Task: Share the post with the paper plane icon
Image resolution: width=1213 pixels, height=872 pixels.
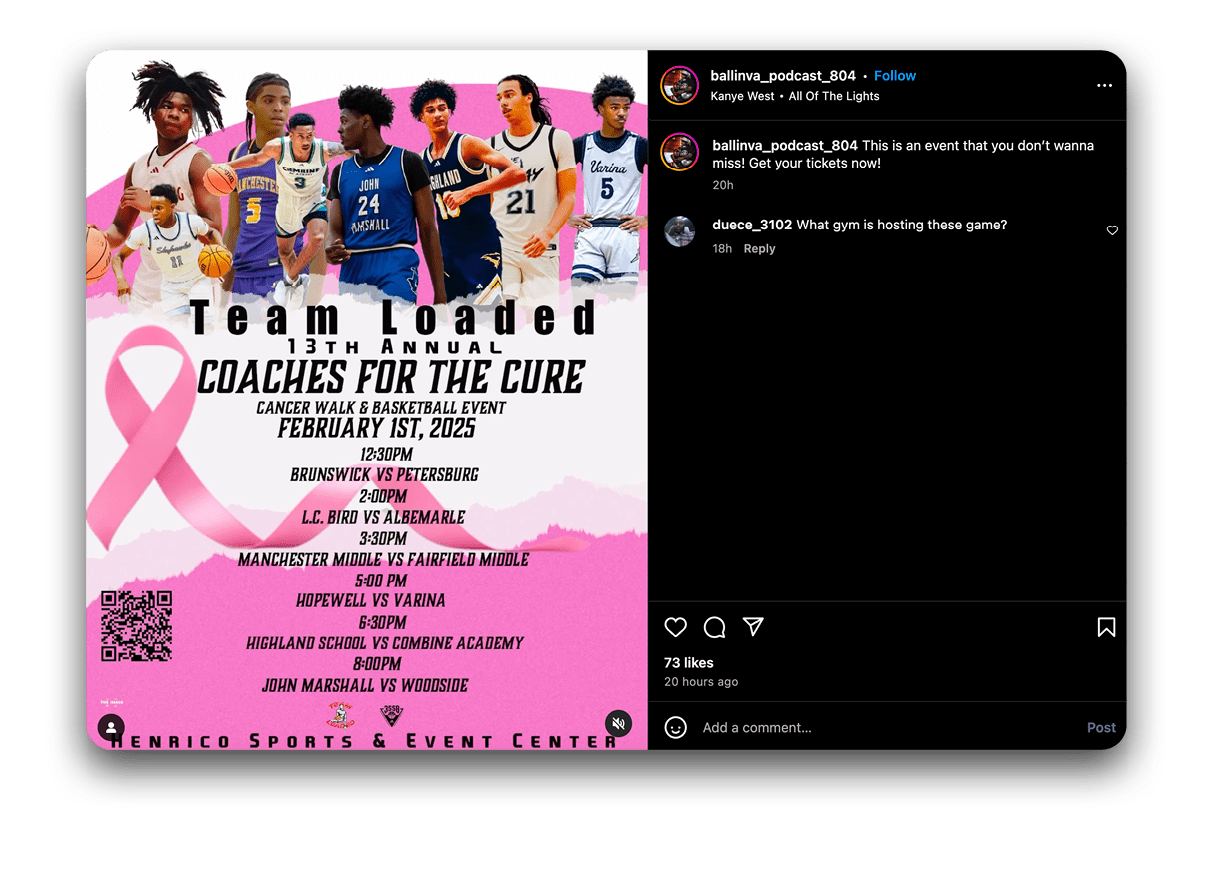Action: point(753,627)
